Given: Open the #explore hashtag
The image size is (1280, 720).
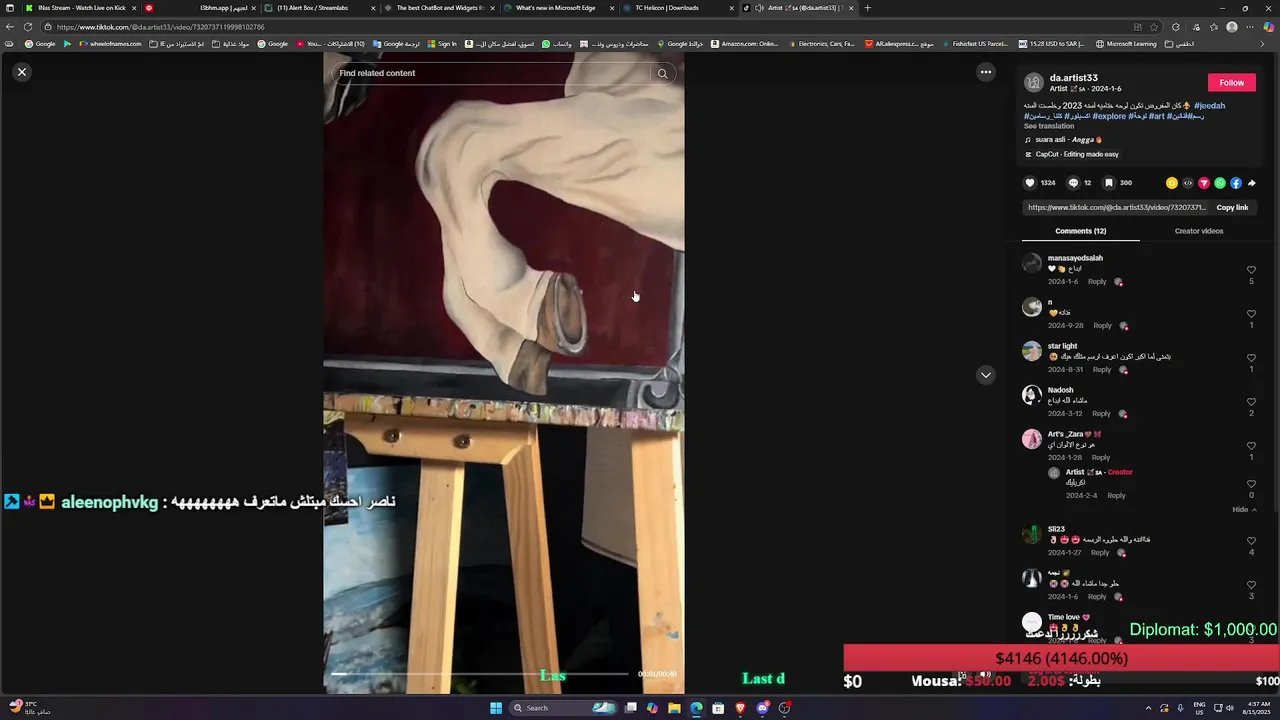Looking at the screenshot, I should [x=1109, y=116].
